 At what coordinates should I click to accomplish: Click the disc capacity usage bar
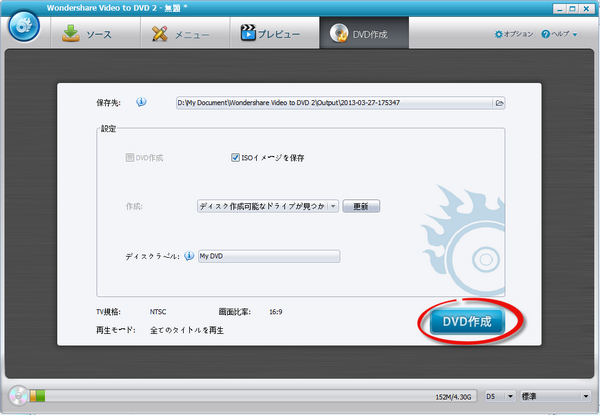253,396
